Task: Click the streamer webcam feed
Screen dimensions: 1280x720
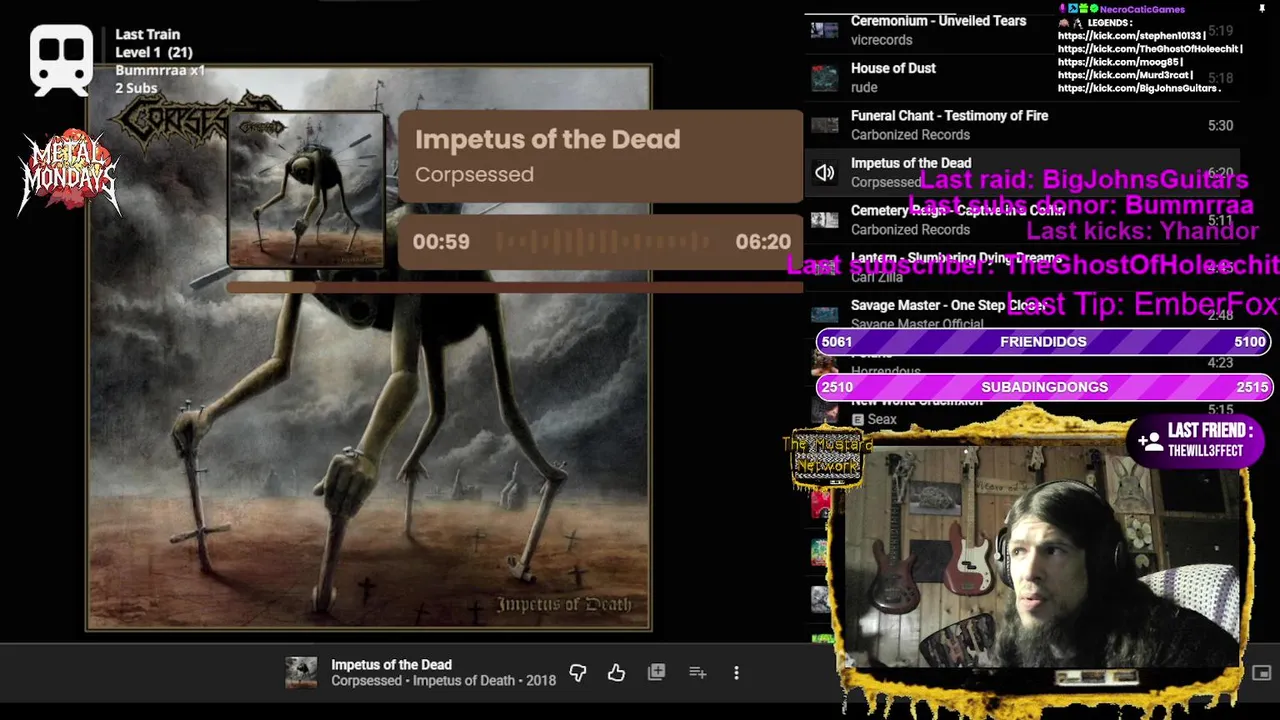Action: 1040,555
